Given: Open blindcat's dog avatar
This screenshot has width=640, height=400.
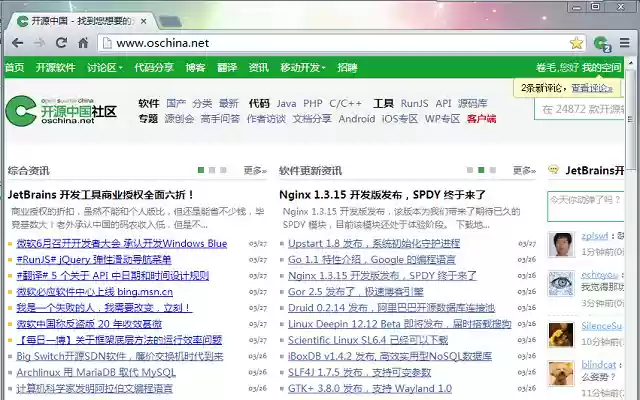Looking at the screenshot, I should [x=561, y=373].
